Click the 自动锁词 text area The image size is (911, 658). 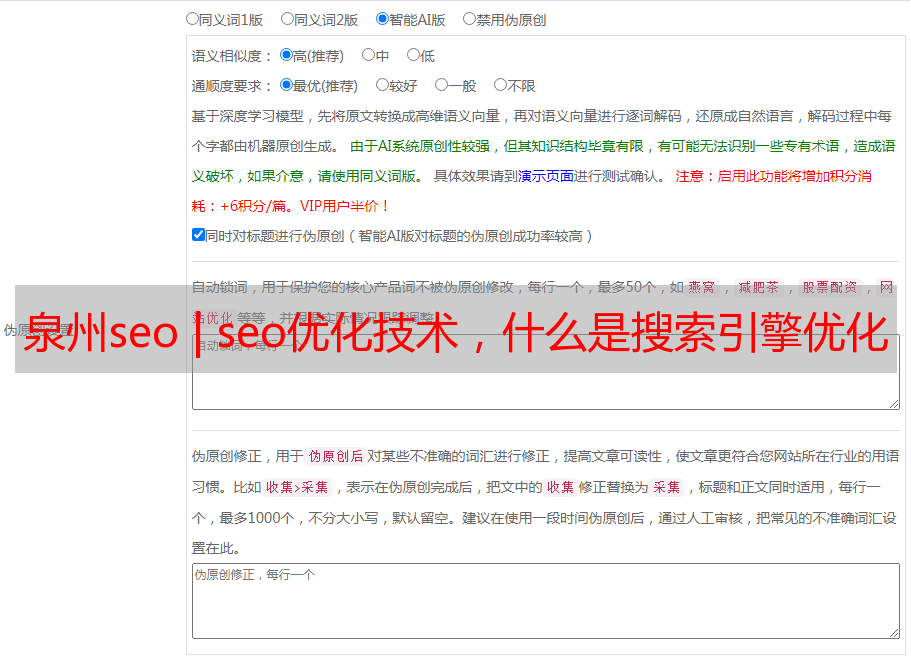click(546, 372)
